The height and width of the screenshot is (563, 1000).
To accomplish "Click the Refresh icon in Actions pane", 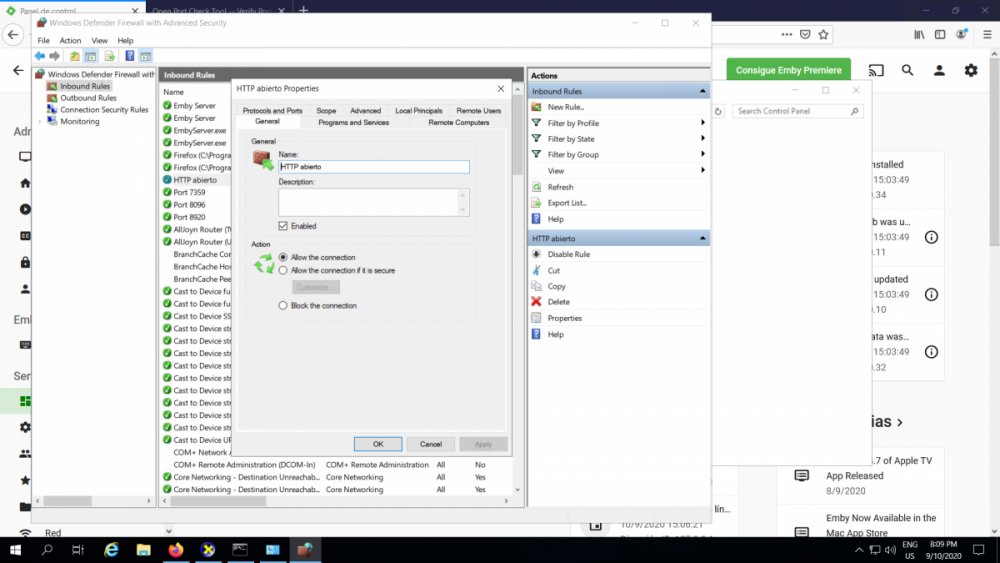I will click(x=537, y=187).
